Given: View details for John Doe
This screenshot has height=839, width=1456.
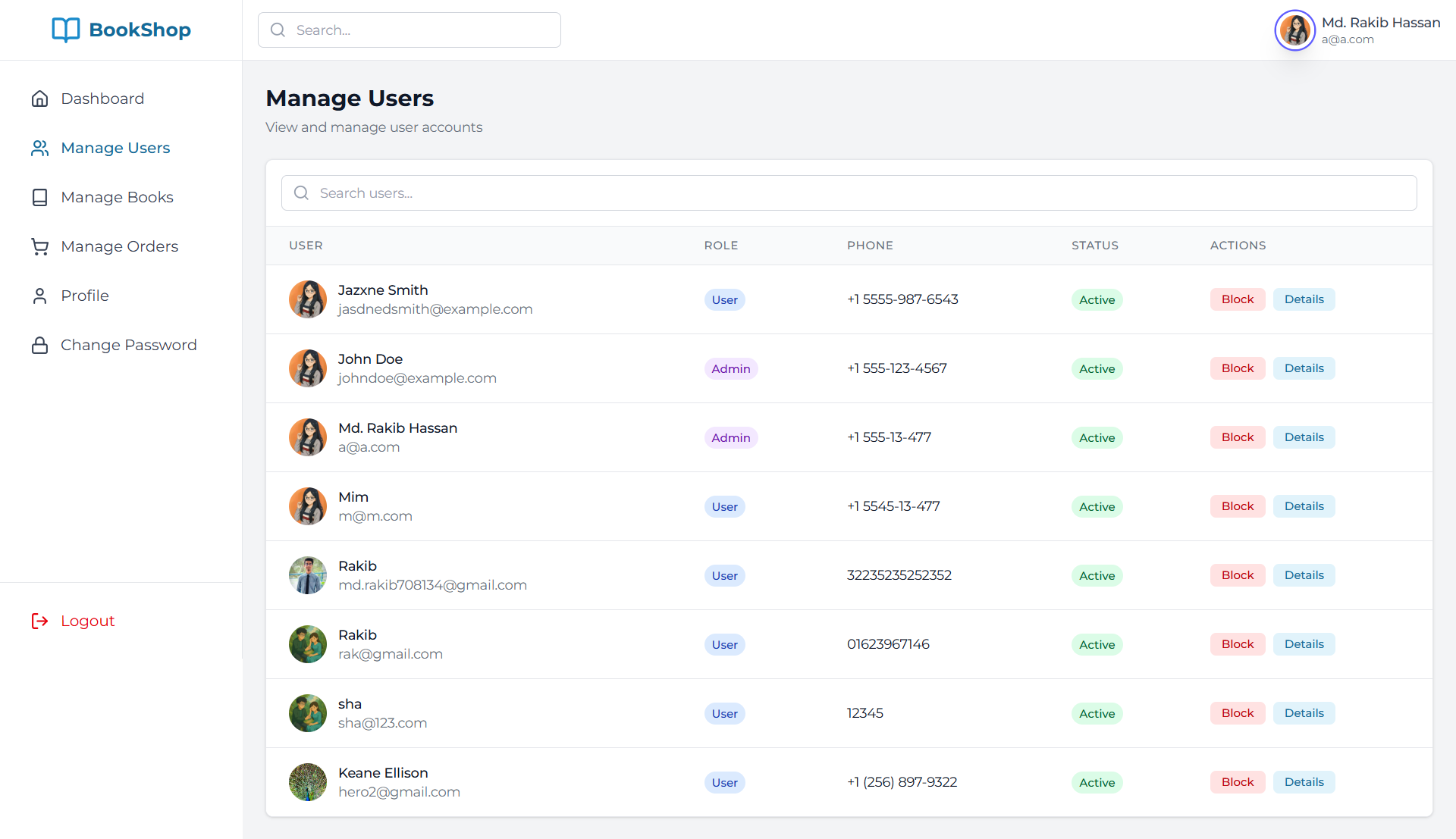Looking at the screenshot, I should [x=1304, y=368].
